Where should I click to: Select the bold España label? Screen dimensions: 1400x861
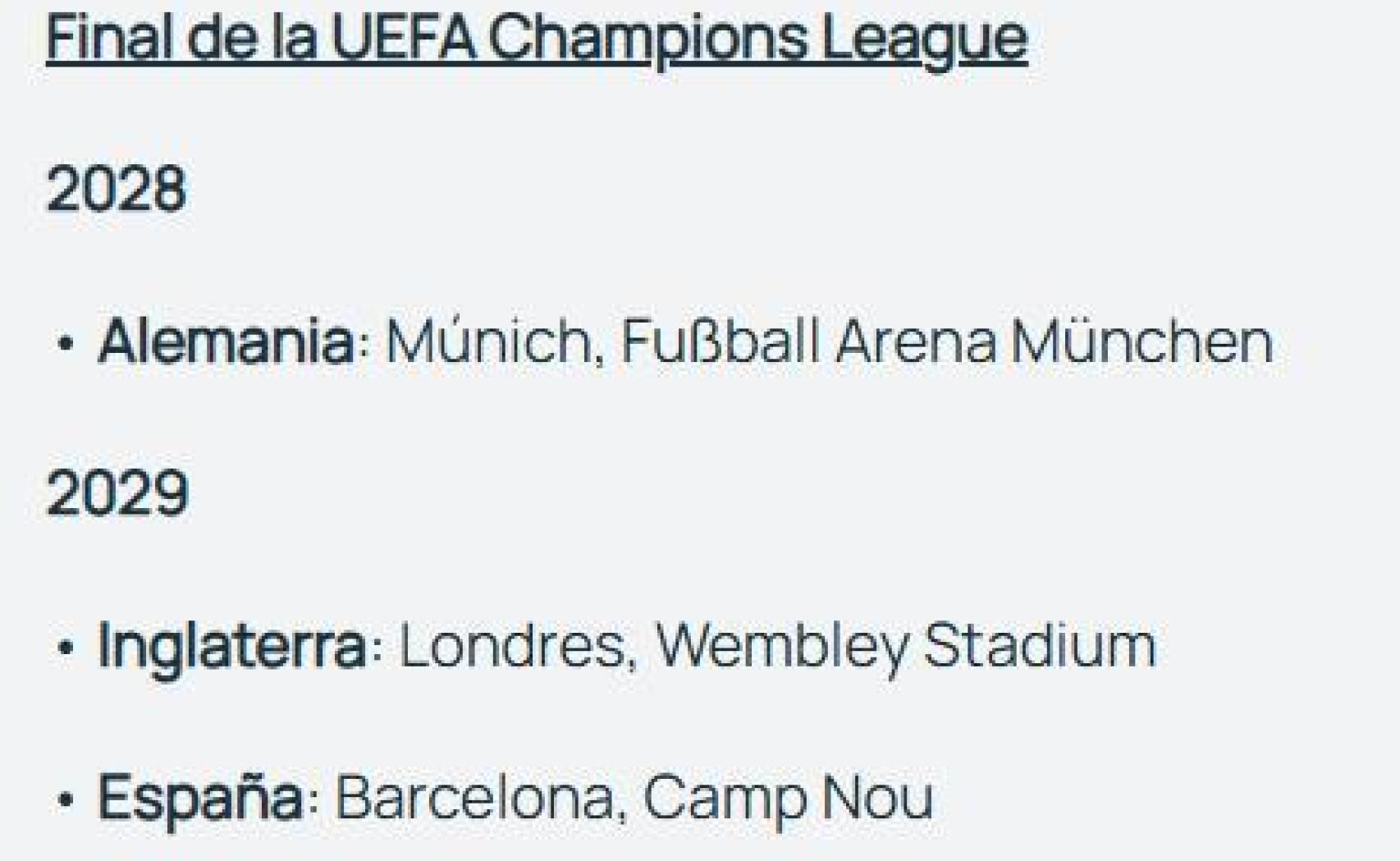(200, 796)
